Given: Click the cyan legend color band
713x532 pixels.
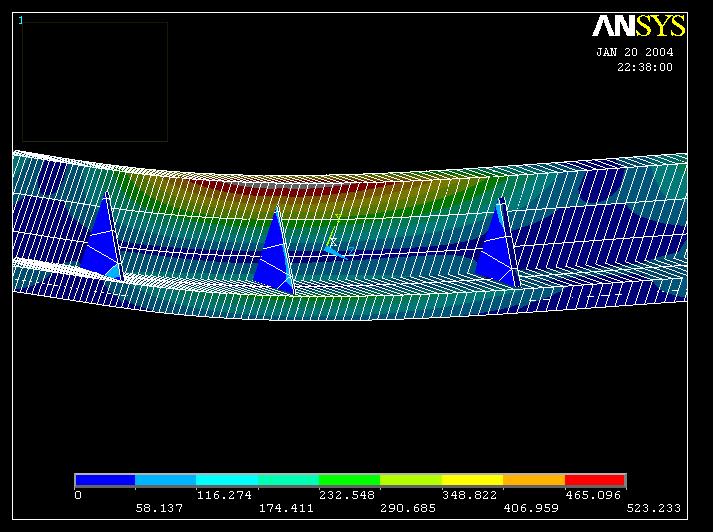Looking at the screenshot, I should pyautogui.click(x=227, y=480).
